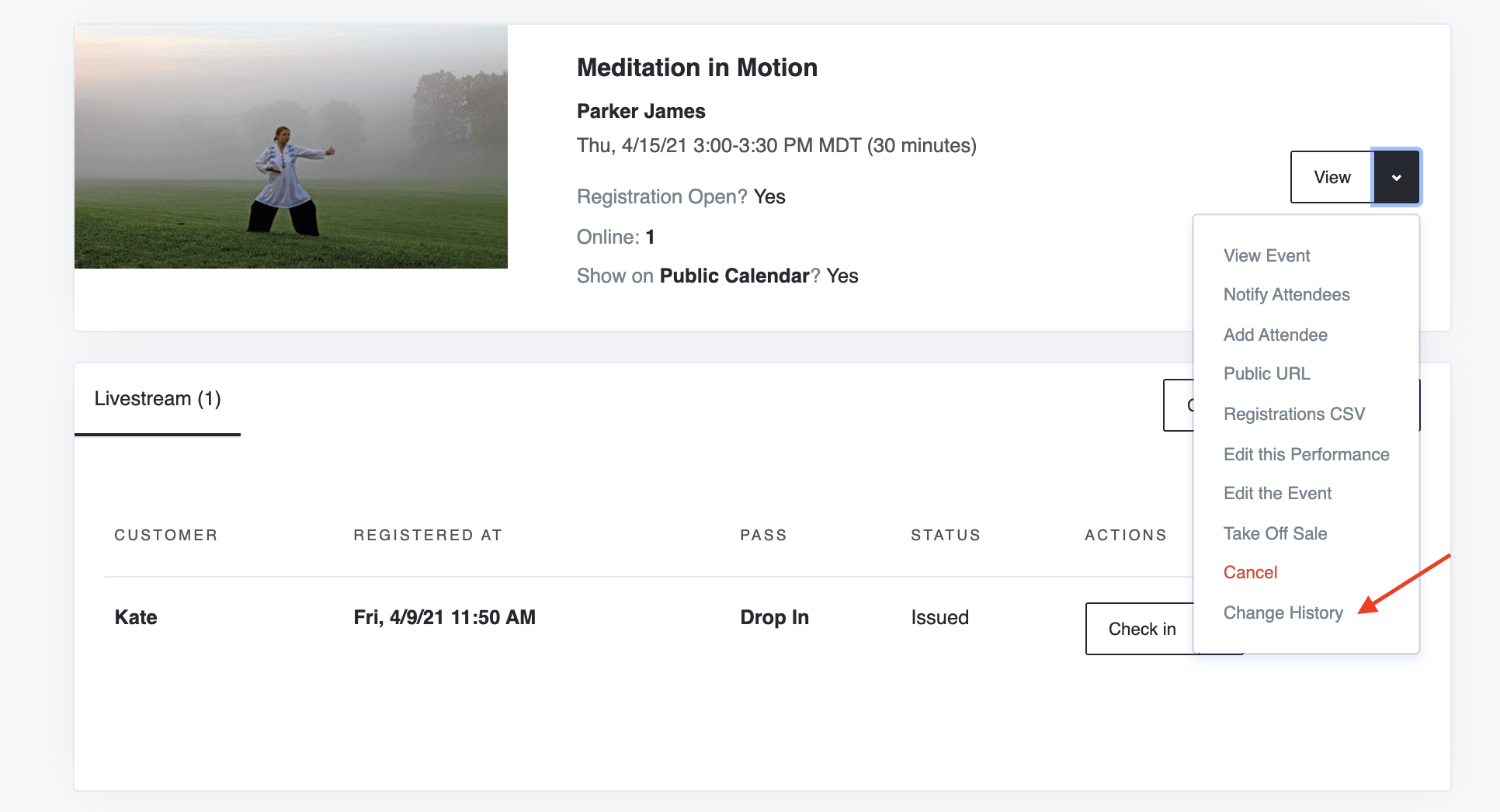
Task: Open the Public URL menu item
Action: pyautogui.click(x=1266, y=373)
